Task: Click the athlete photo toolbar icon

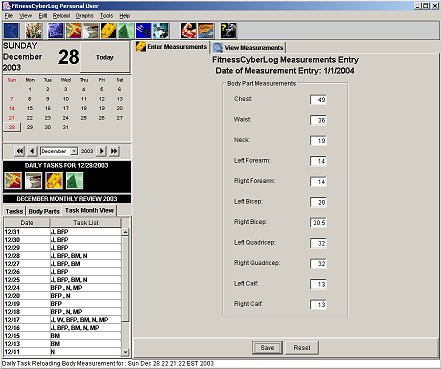Action: (x=161, y=31)
